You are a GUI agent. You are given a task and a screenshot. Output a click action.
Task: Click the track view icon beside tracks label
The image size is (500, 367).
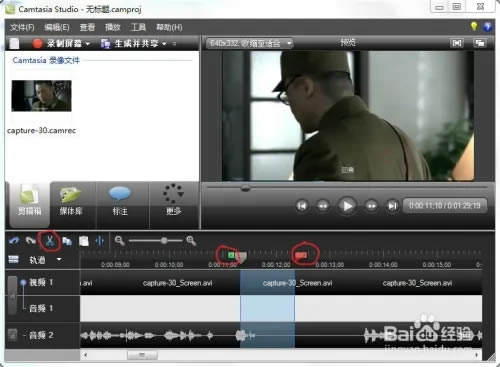13,259
